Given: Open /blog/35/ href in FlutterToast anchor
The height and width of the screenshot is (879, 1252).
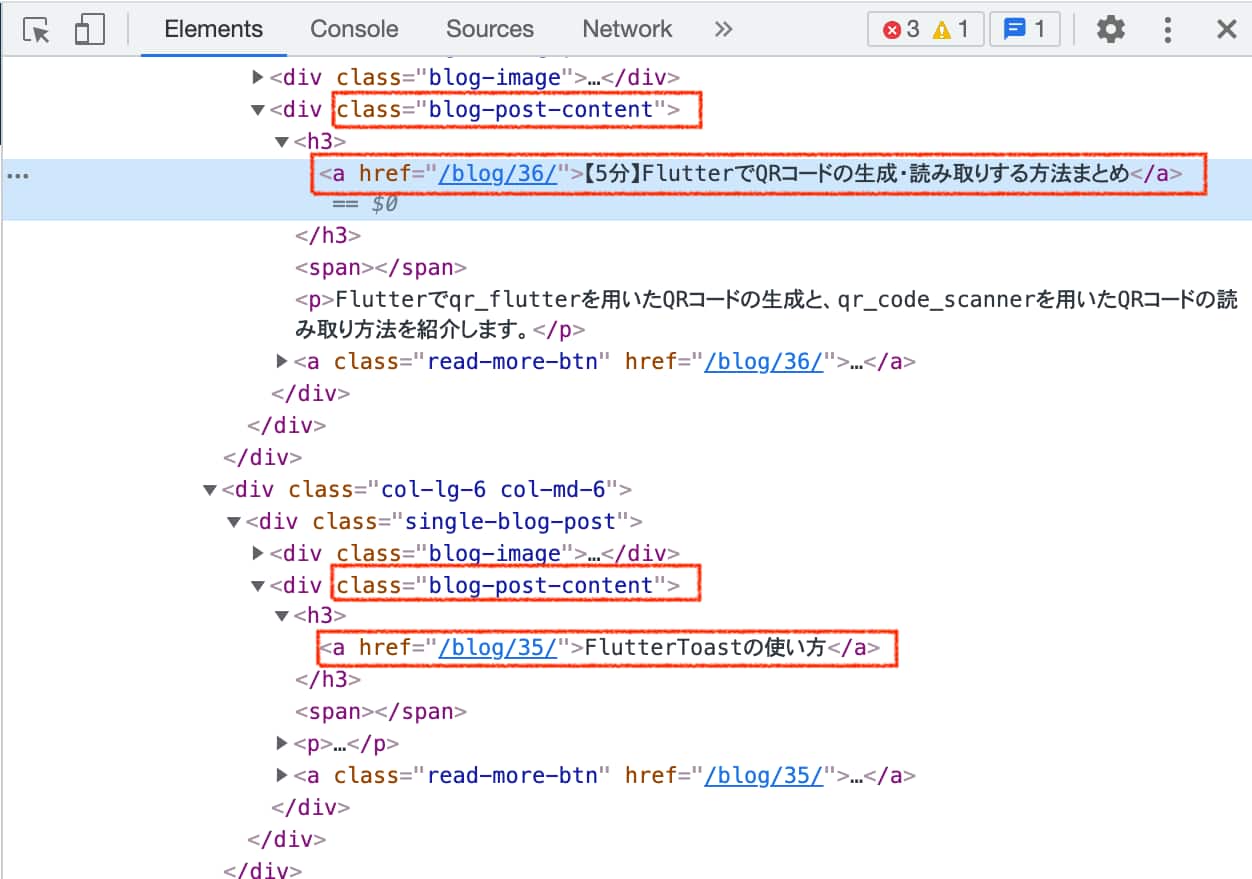Looking at the screenshot, I should (498, 648).
